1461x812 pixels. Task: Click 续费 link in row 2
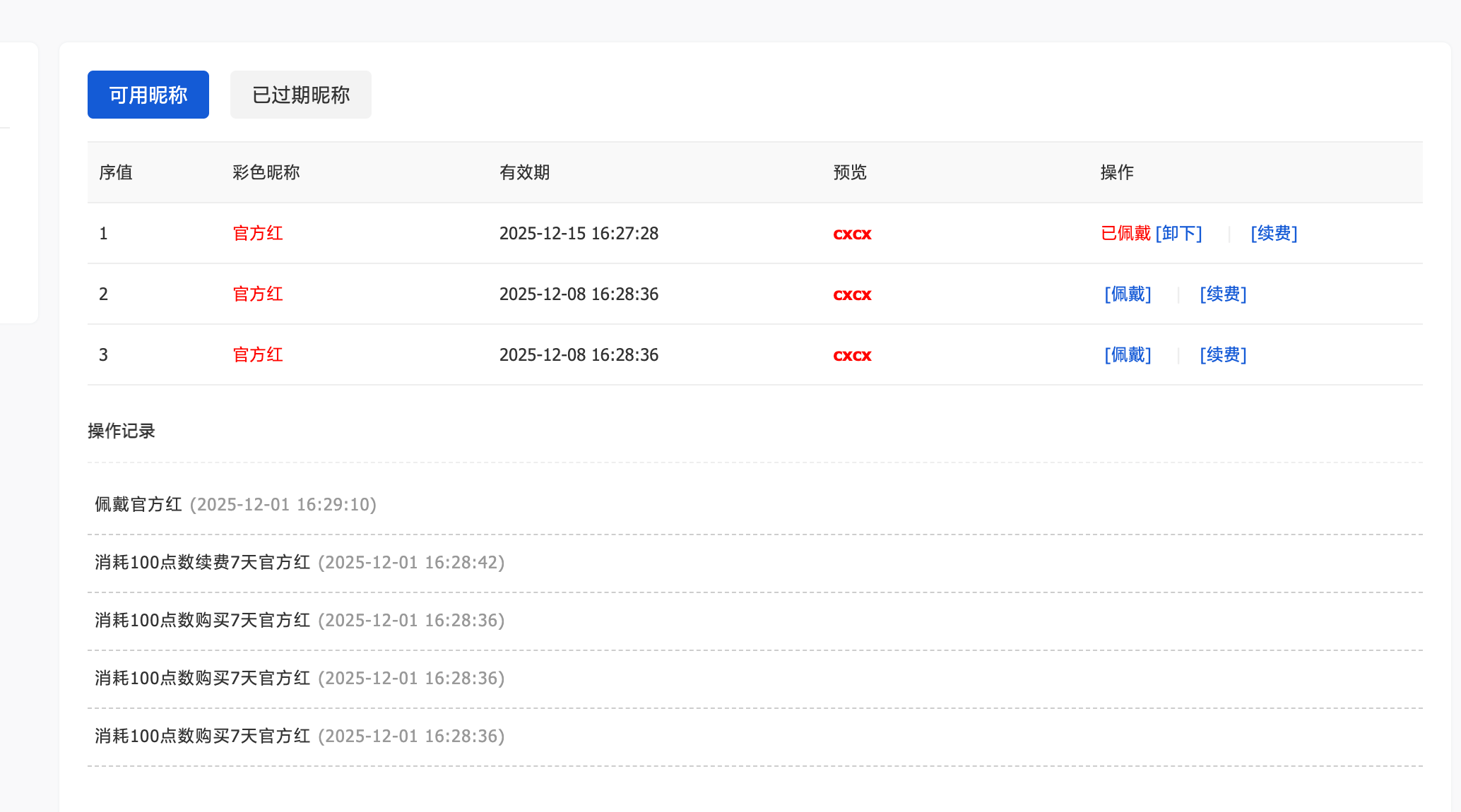tap(1223, 294)
